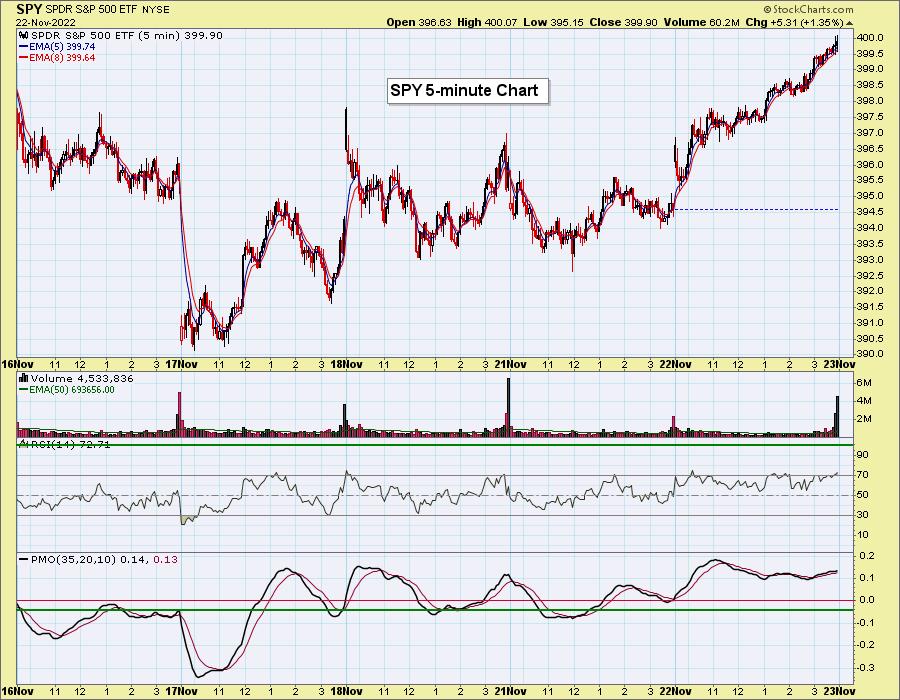Click the dashed horizontal support line at 394.5
Image resolution: width=900 pixels, height=700 pixels.
[755, 210]
